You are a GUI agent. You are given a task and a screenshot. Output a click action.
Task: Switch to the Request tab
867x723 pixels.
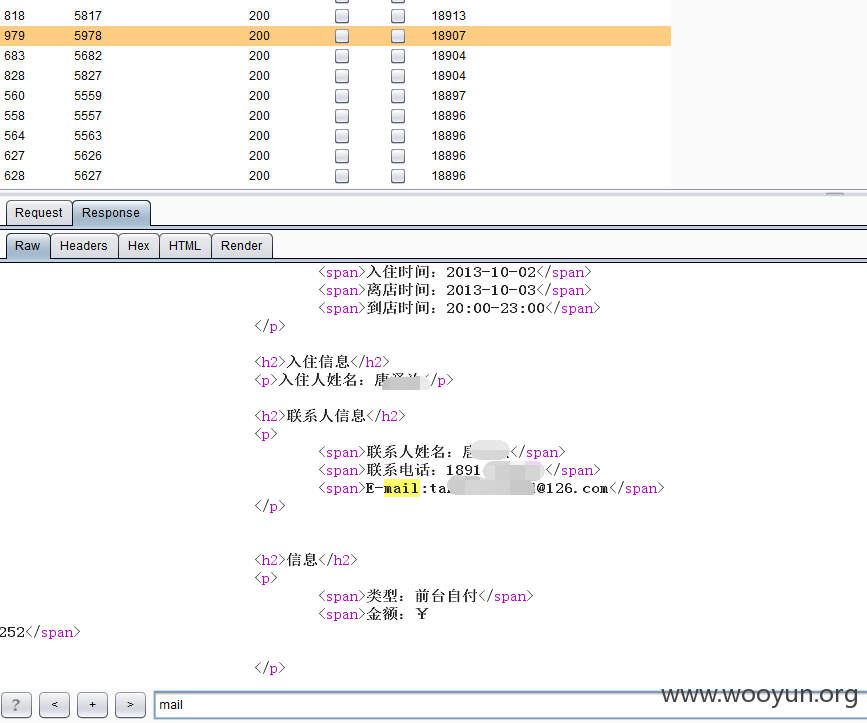(x=39, y=213)
